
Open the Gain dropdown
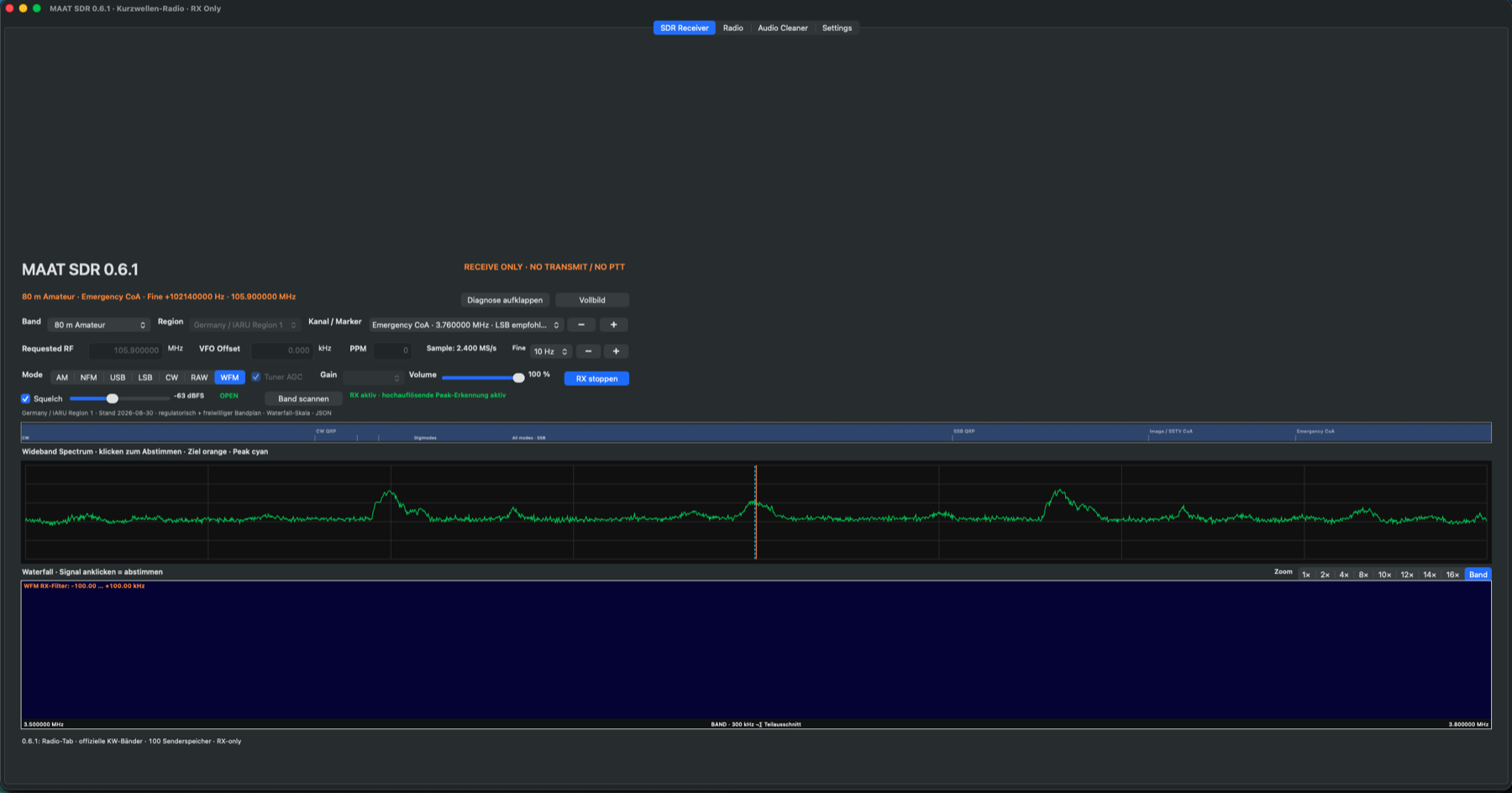point(373,378)
